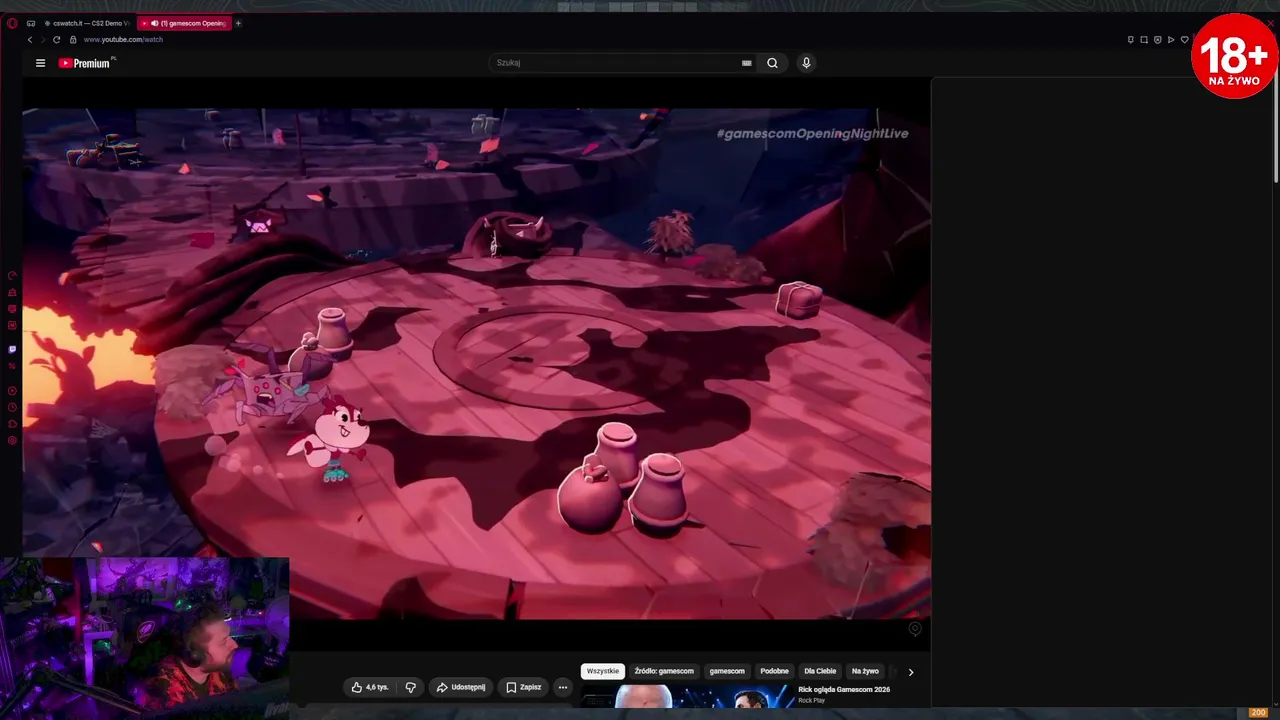Click the gamescom video player
Viewport: 1280px width, 720px height.
coord(477,364)
